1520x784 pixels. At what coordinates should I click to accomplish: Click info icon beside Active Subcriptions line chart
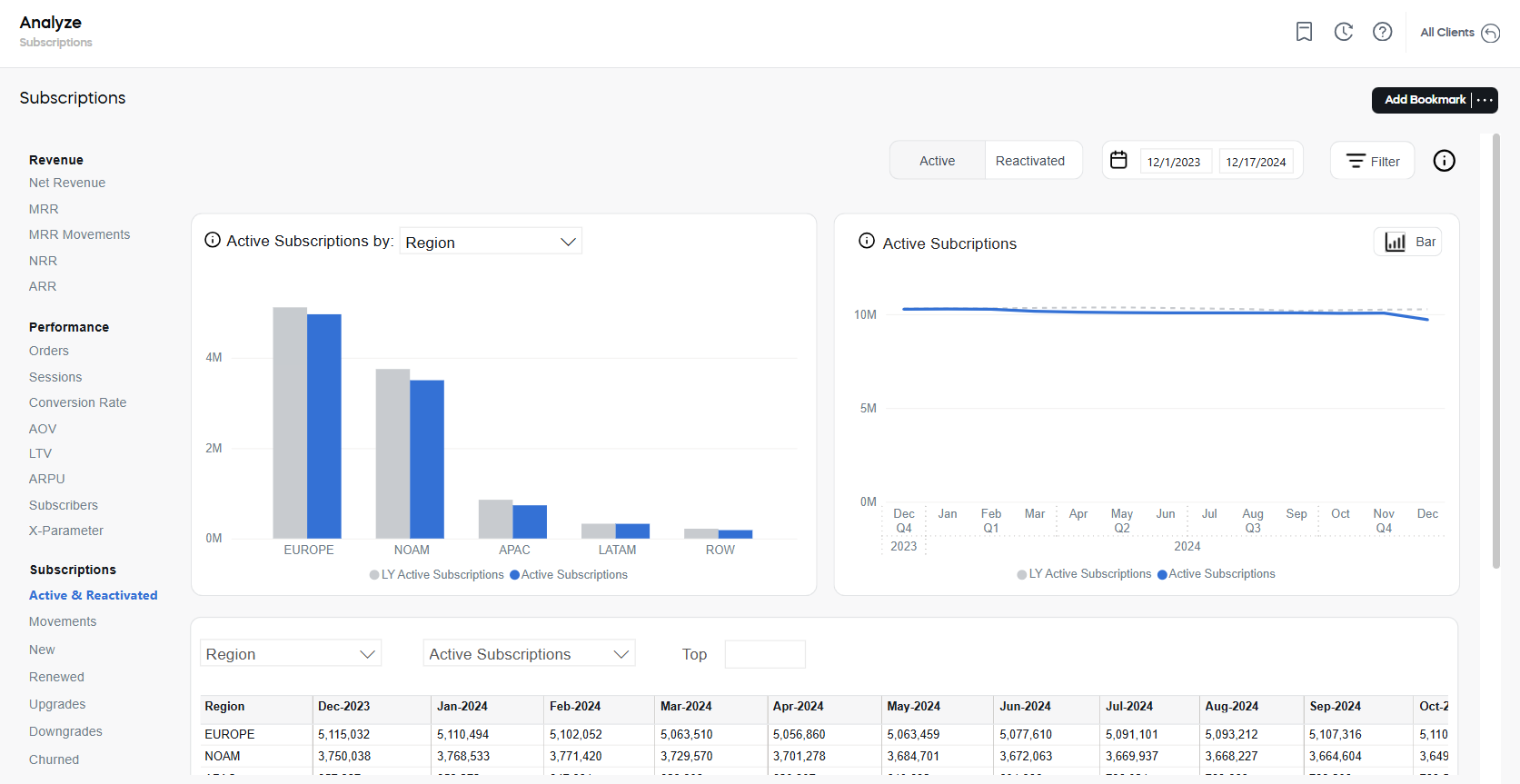[x=867, y=241]
